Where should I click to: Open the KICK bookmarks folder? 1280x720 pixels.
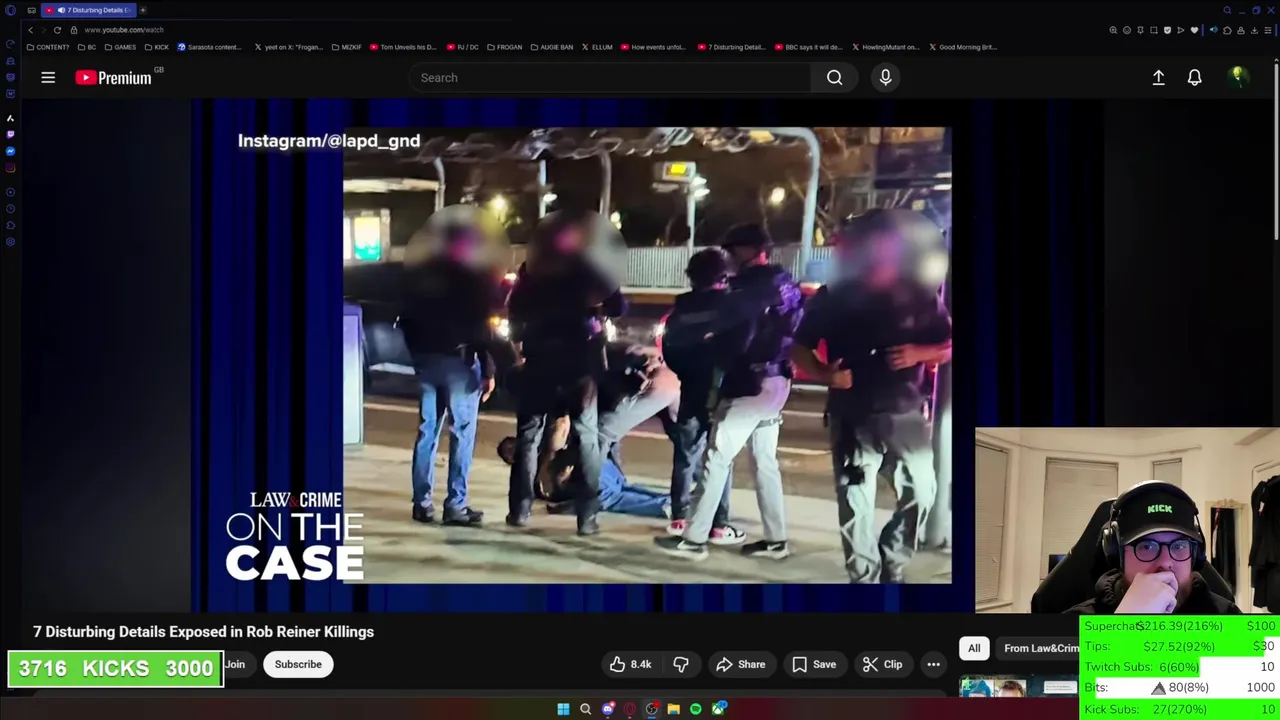pos(157,47)
